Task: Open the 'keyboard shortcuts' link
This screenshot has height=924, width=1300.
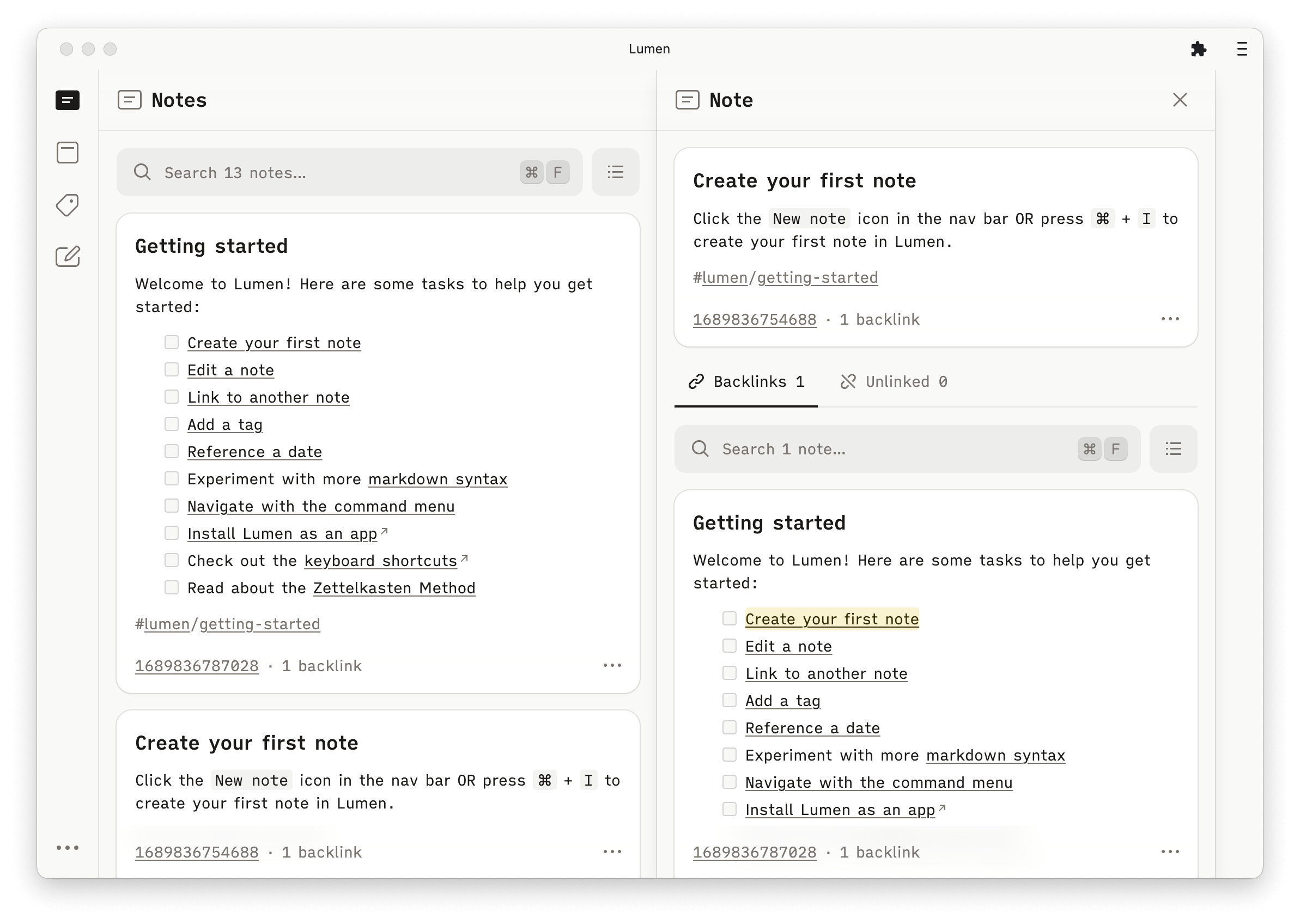Action: click(380, 561)
